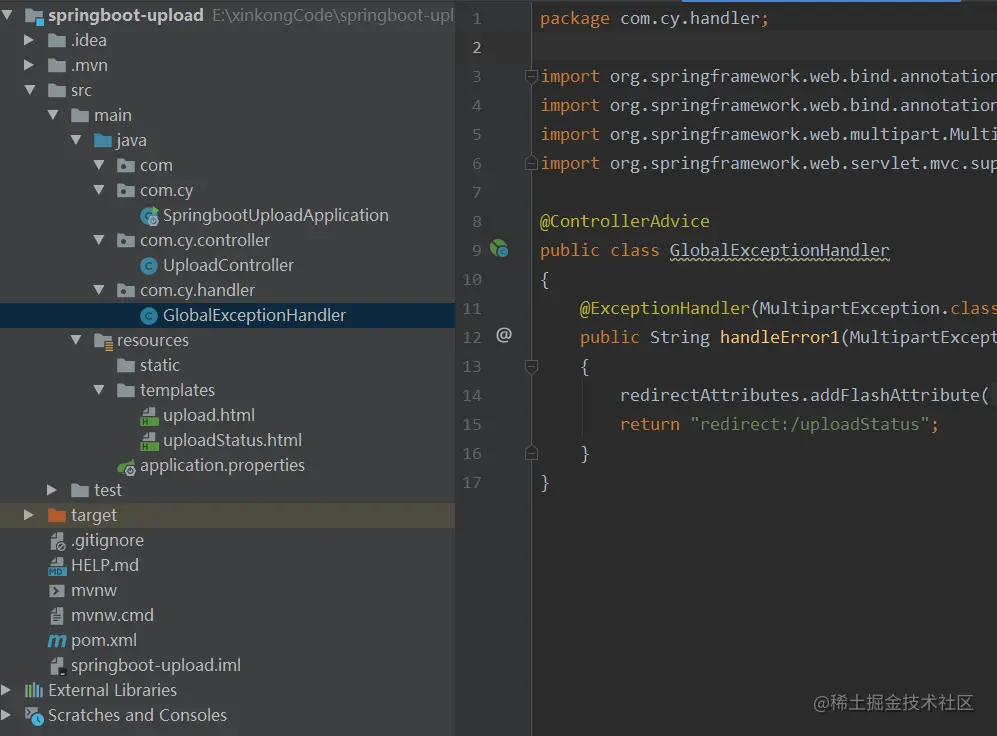
Task: Fold the import block at line 3
Action: pos(532,76)
